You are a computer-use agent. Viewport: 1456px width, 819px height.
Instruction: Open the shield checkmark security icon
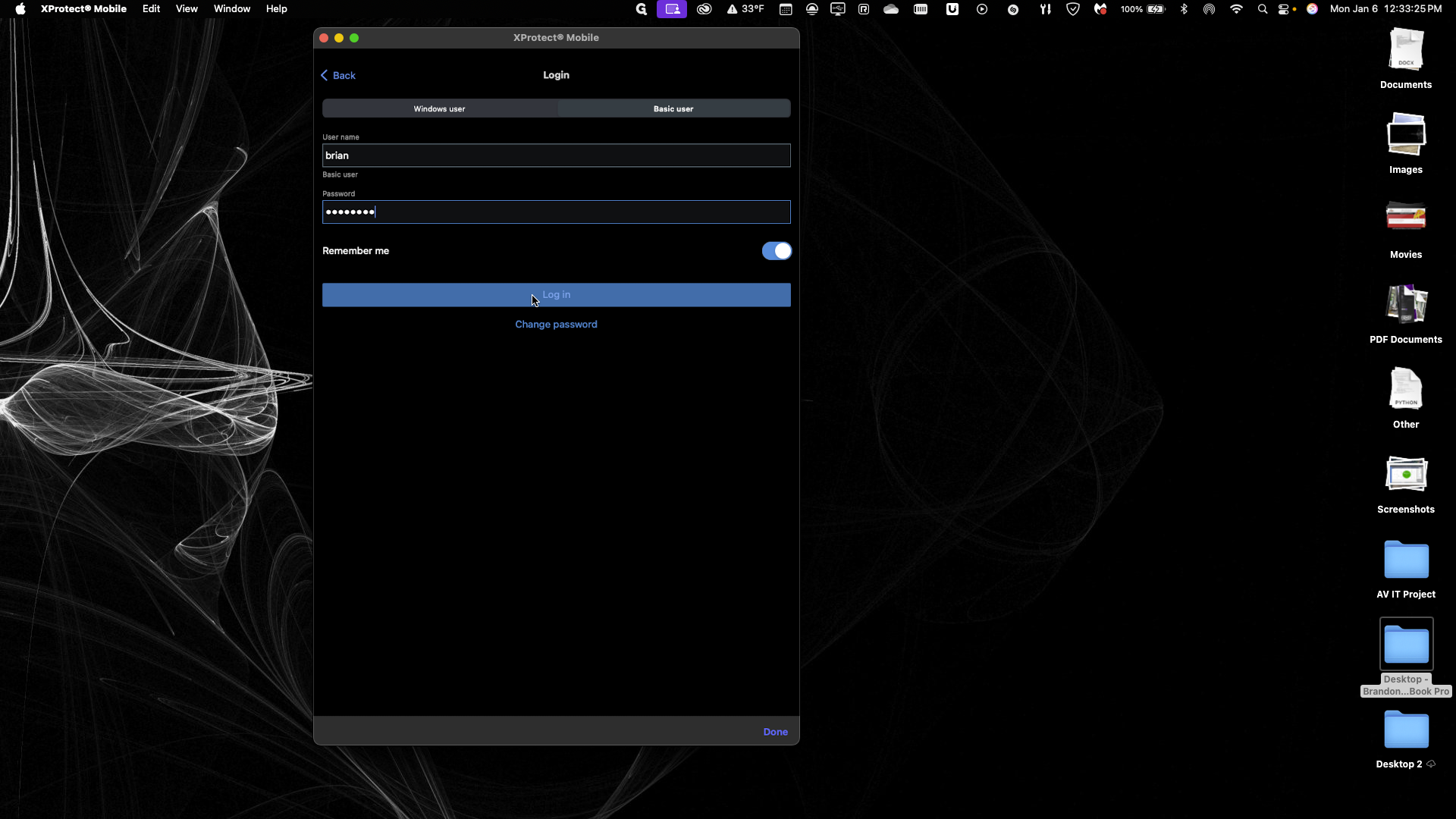1073,9
